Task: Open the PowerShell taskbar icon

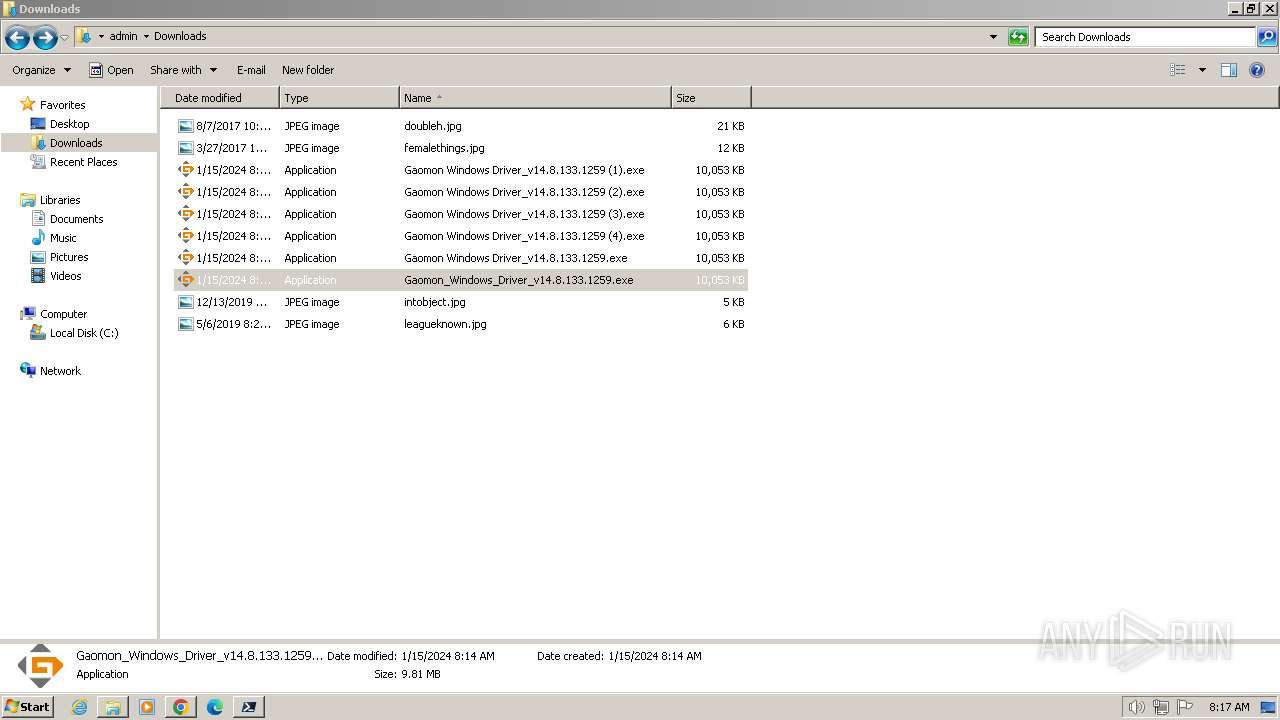Action: click(249, 707)
